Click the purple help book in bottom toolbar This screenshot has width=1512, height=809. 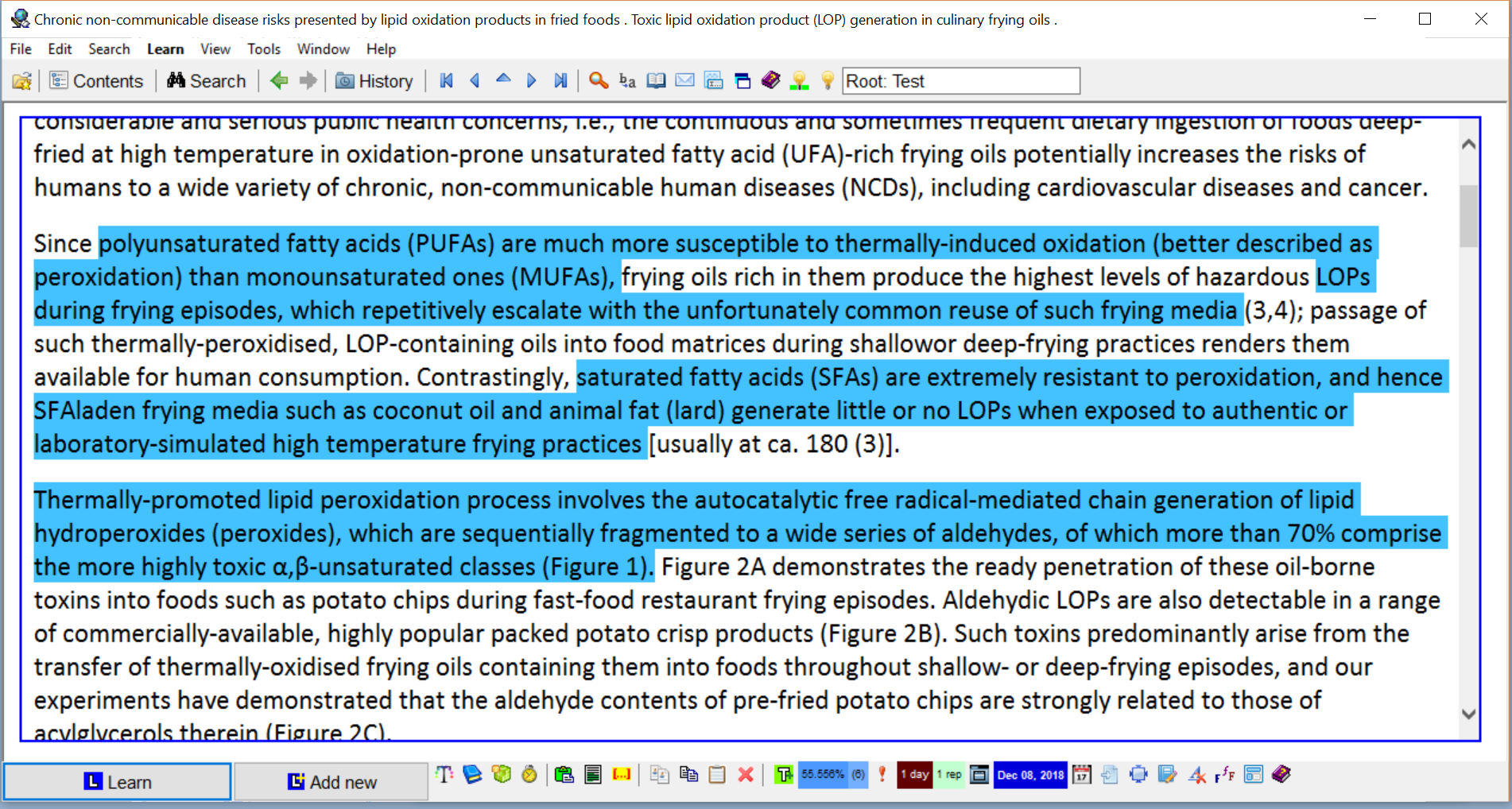coord(1281,774)
